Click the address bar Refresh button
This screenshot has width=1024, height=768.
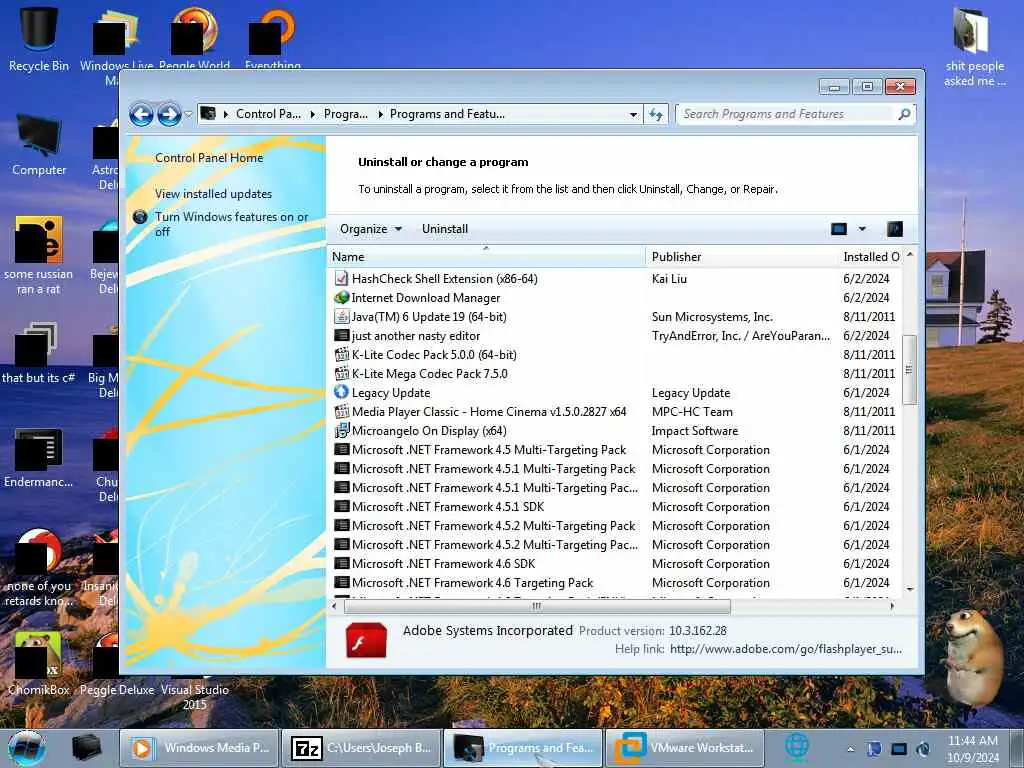[x=656, y=115]
